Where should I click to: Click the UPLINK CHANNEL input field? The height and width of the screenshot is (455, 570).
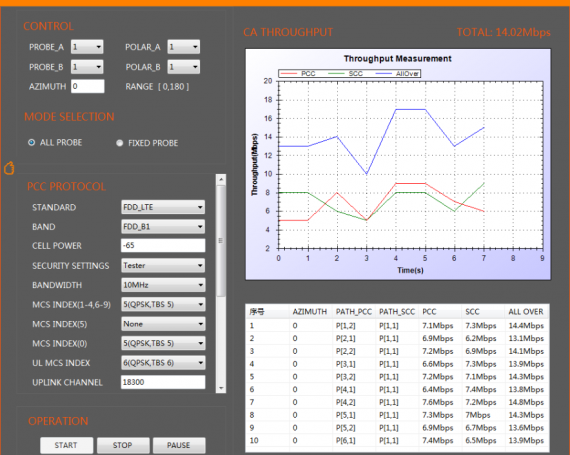coord(163,382)
